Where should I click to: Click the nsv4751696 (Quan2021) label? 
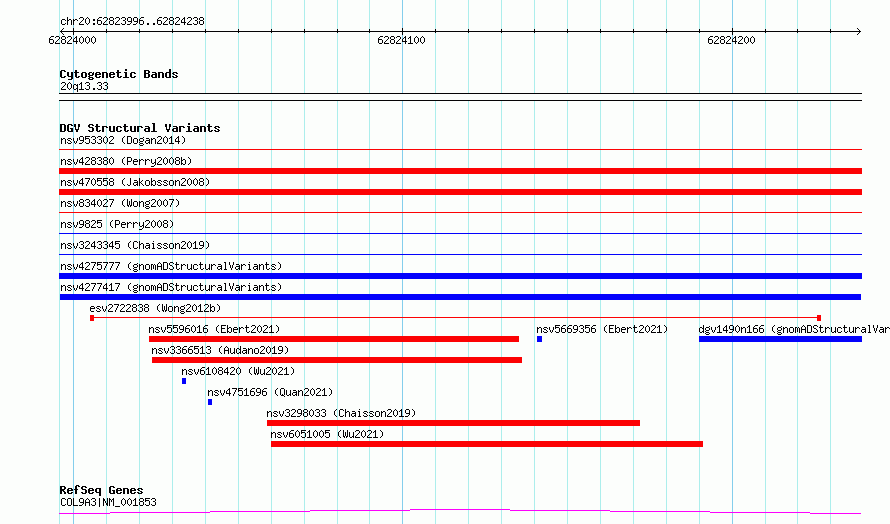(270, 392)
